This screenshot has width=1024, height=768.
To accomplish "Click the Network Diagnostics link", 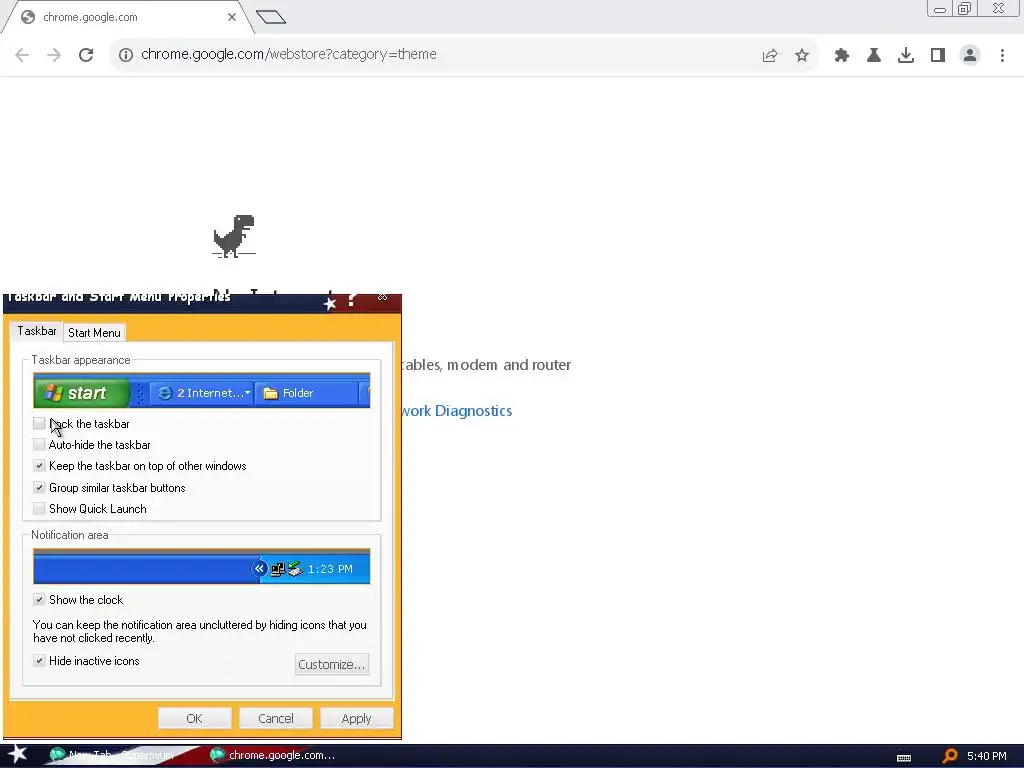I will (x=456, y=411).
